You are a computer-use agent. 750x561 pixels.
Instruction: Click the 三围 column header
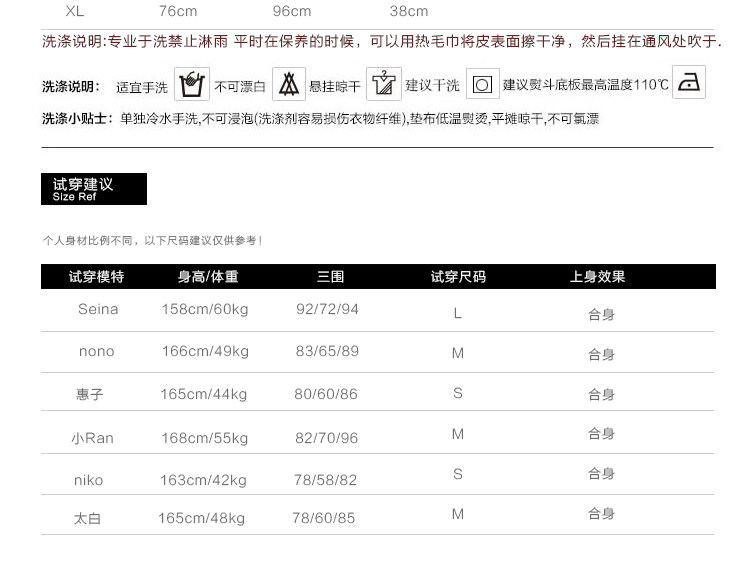click(330, 277)
